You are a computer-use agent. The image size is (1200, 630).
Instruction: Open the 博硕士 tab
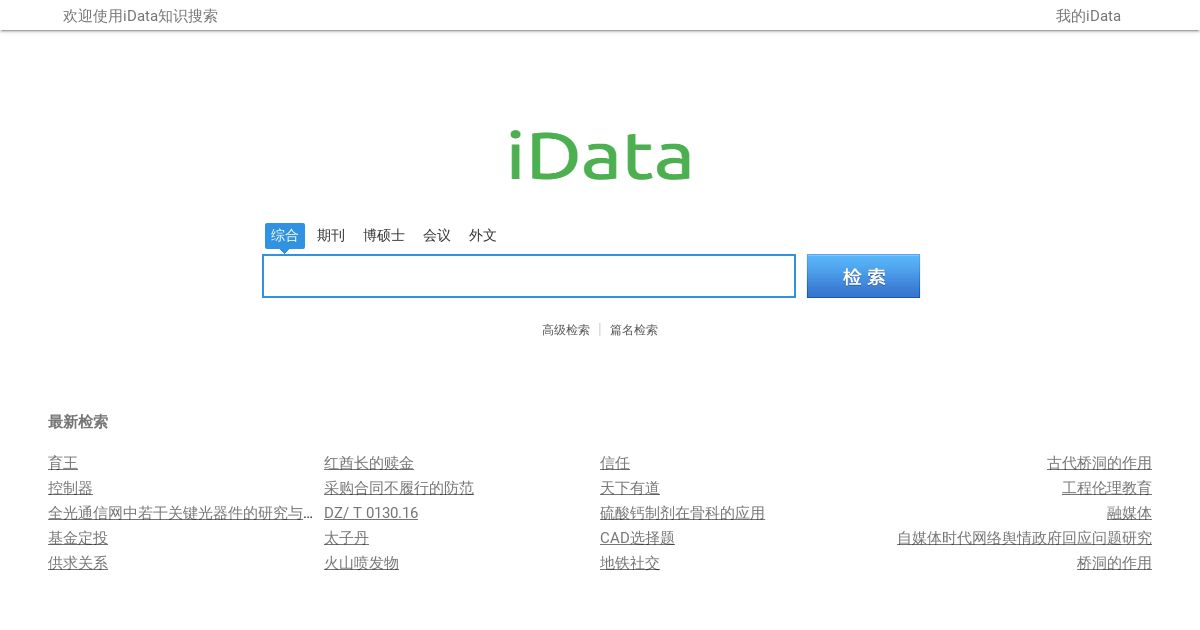384,236
